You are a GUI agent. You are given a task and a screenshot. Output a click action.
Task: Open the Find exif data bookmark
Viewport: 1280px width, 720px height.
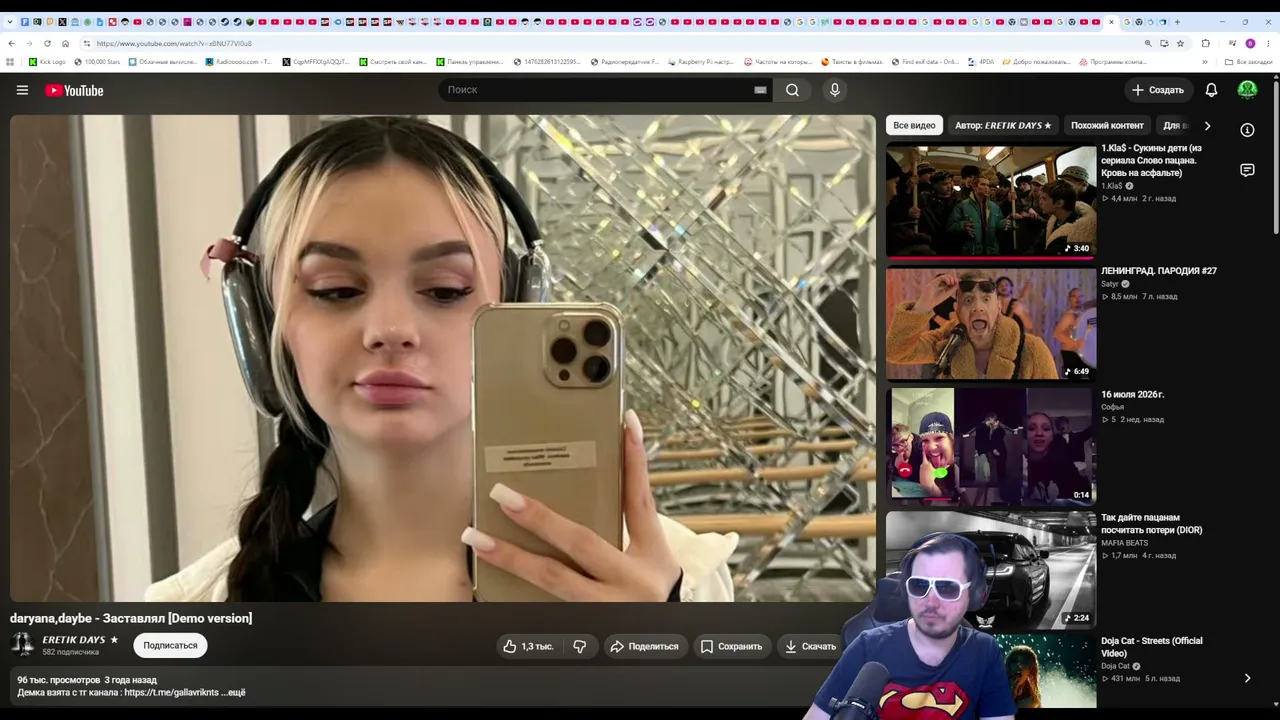tap(925, 62)
